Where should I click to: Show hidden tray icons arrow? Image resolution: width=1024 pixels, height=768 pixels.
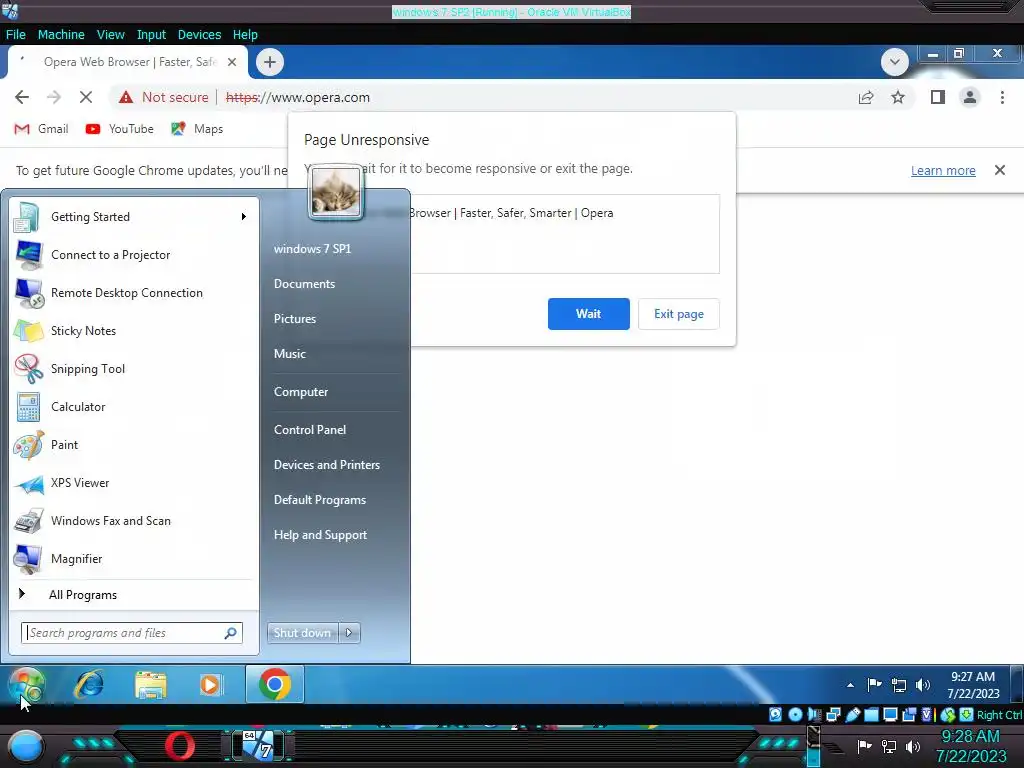click(850, 685)
